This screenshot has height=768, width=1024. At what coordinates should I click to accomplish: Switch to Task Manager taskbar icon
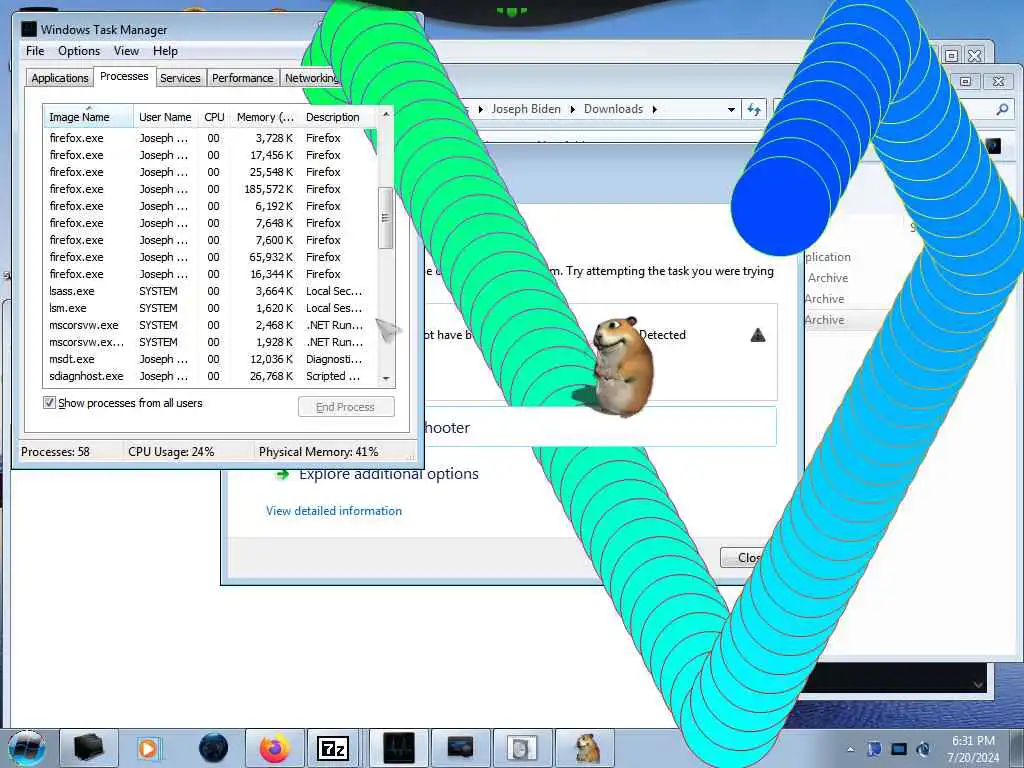point(398,748)
